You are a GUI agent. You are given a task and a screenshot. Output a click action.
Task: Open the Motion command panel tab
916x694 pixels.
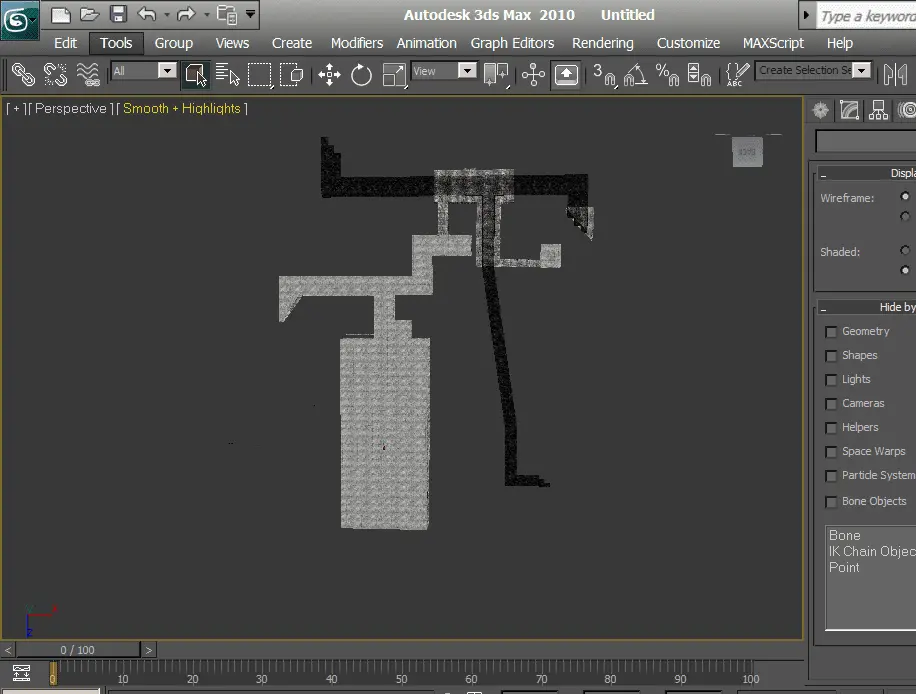[907, 110]
